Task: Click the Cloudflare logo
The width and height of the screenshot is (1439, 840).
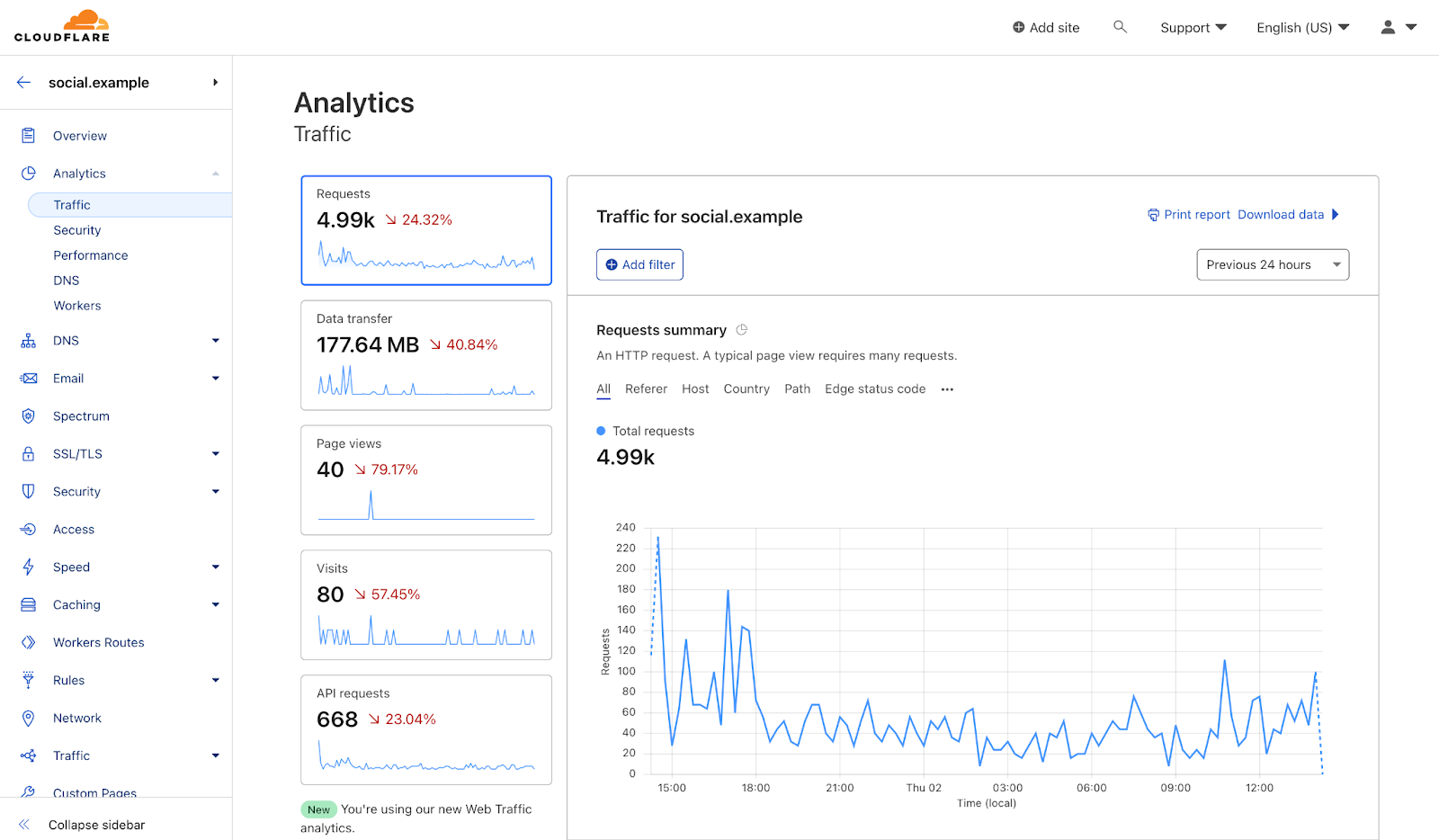Action: pyautogui.click(x=62, y=26)
